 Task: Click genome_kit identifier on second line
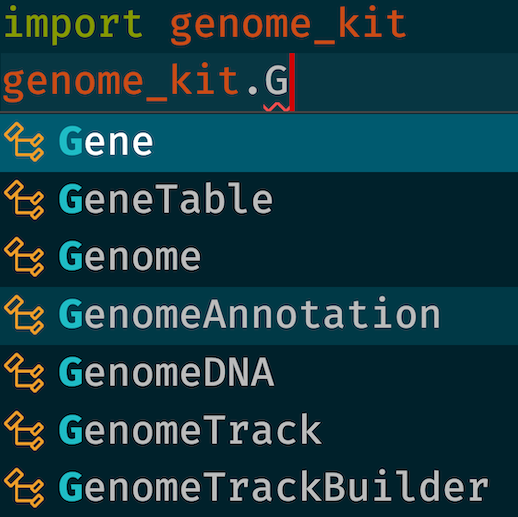(x=122, y=83)
